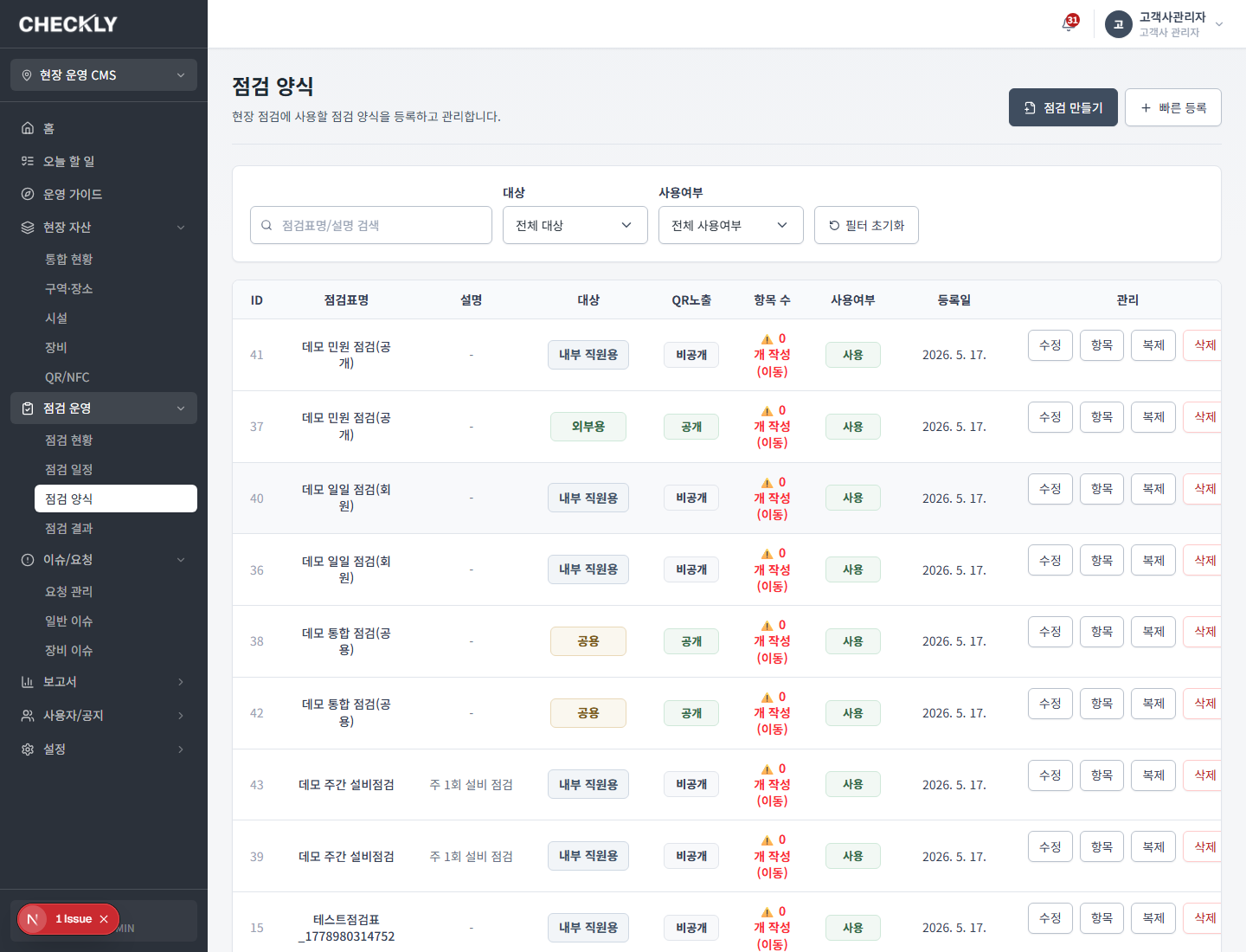The image size is (1246, 952).
Task: Click 복제 for row ID 42
Action: pyautogui.click(x=1153, y=704)
